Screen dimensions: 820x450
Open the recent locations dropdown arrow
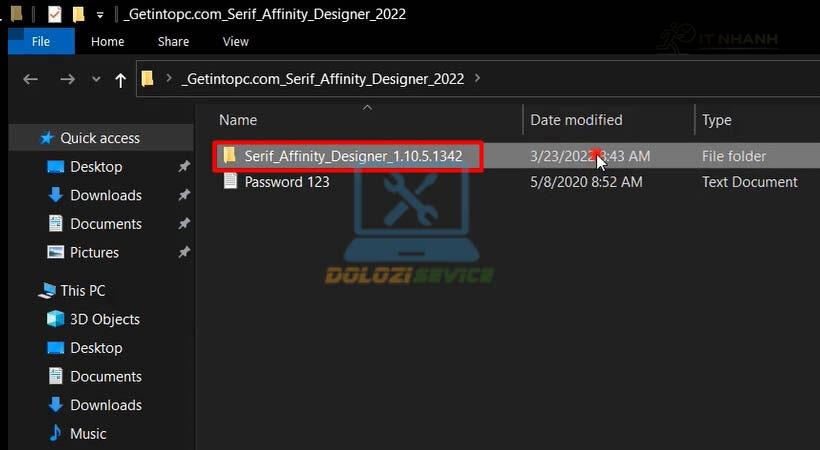pyautogui.click(x=96, y=80)
